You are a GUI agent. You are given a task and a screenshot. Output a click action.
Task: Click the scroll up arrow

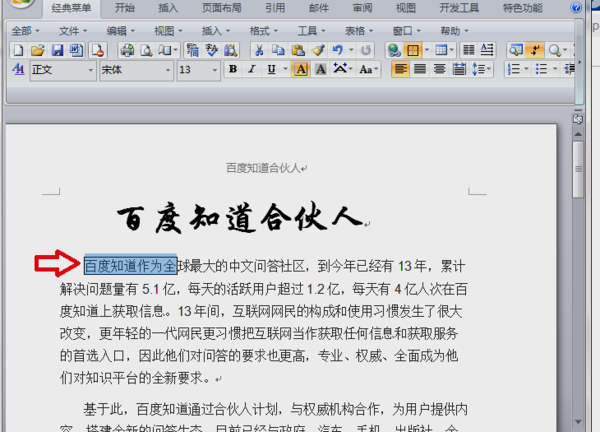(578, 134)
